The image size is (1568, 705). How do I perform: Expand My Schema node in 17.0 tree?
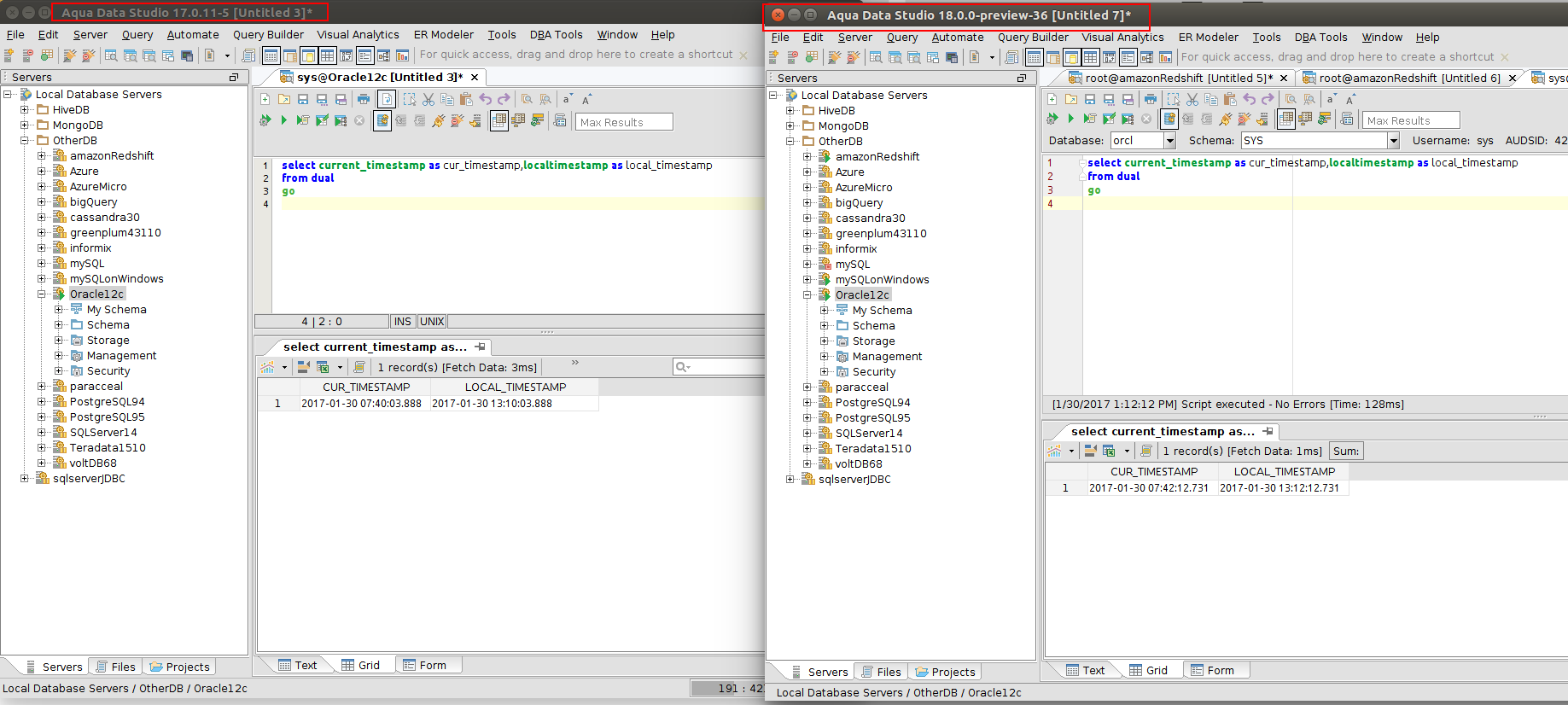59,309
